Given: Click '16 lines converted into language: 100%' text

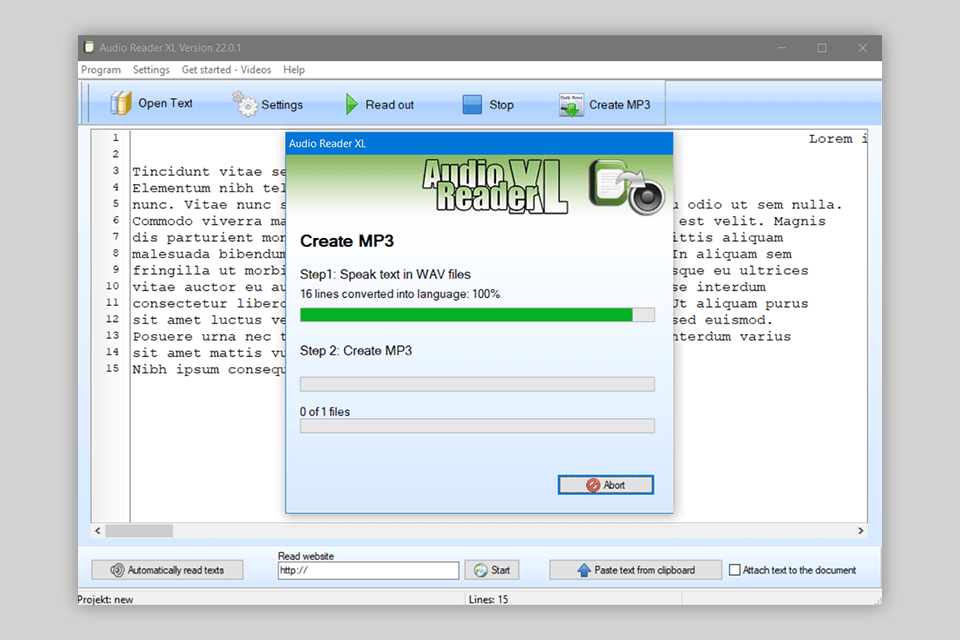Looking at the screenshot, I should (400, 294).
